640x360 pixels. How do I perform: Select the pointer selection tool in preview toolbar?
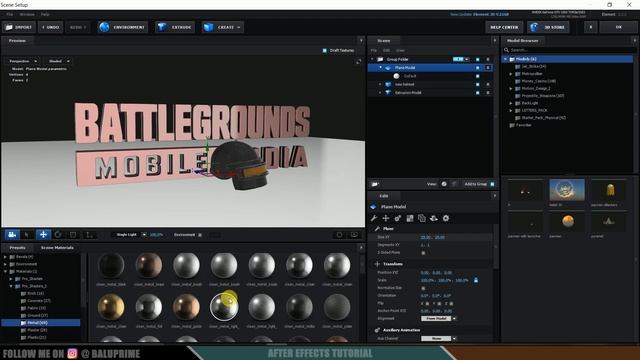[x=27, y=235]
